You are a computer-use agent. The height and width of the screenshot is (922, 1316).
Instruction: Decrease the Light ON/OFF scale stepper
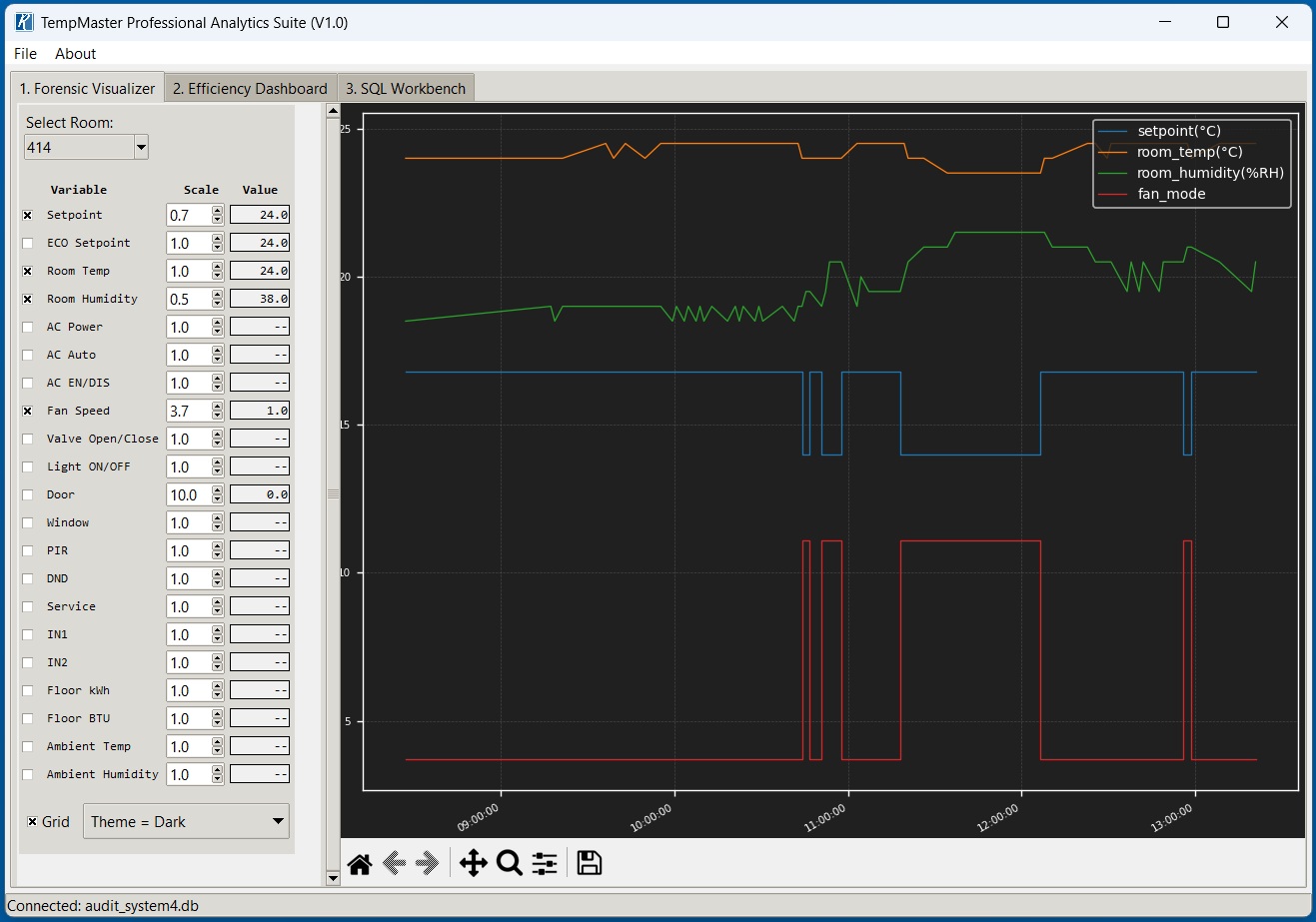tap(218, 471)
